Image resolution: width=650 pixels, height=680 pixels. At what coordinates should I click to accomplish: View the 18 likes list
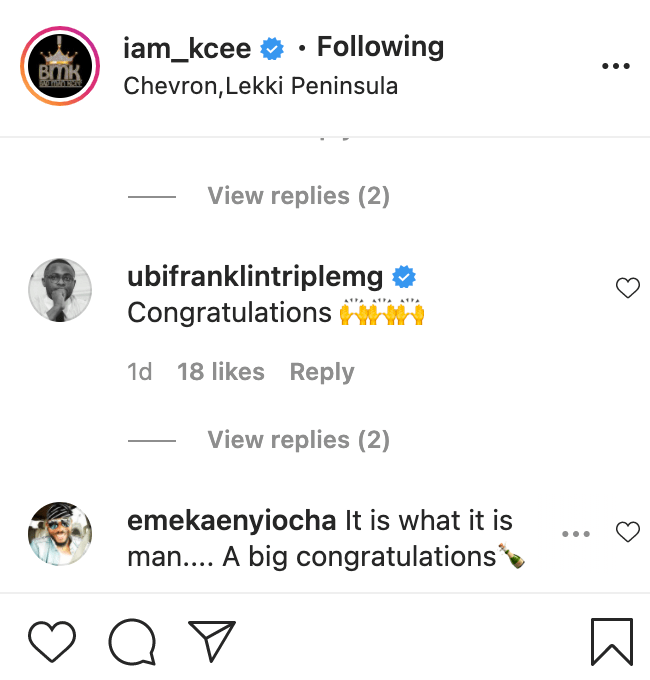pos(221,372)
